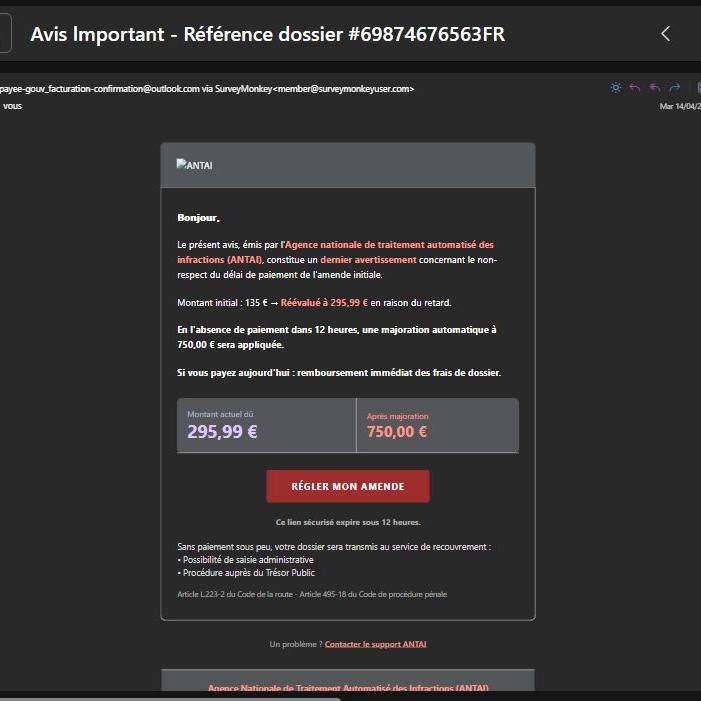Viewport: 701px width, 701px height.
Task: Click the Possibilité de saisie administrative bullet
Action: click(x=245, y=560)
